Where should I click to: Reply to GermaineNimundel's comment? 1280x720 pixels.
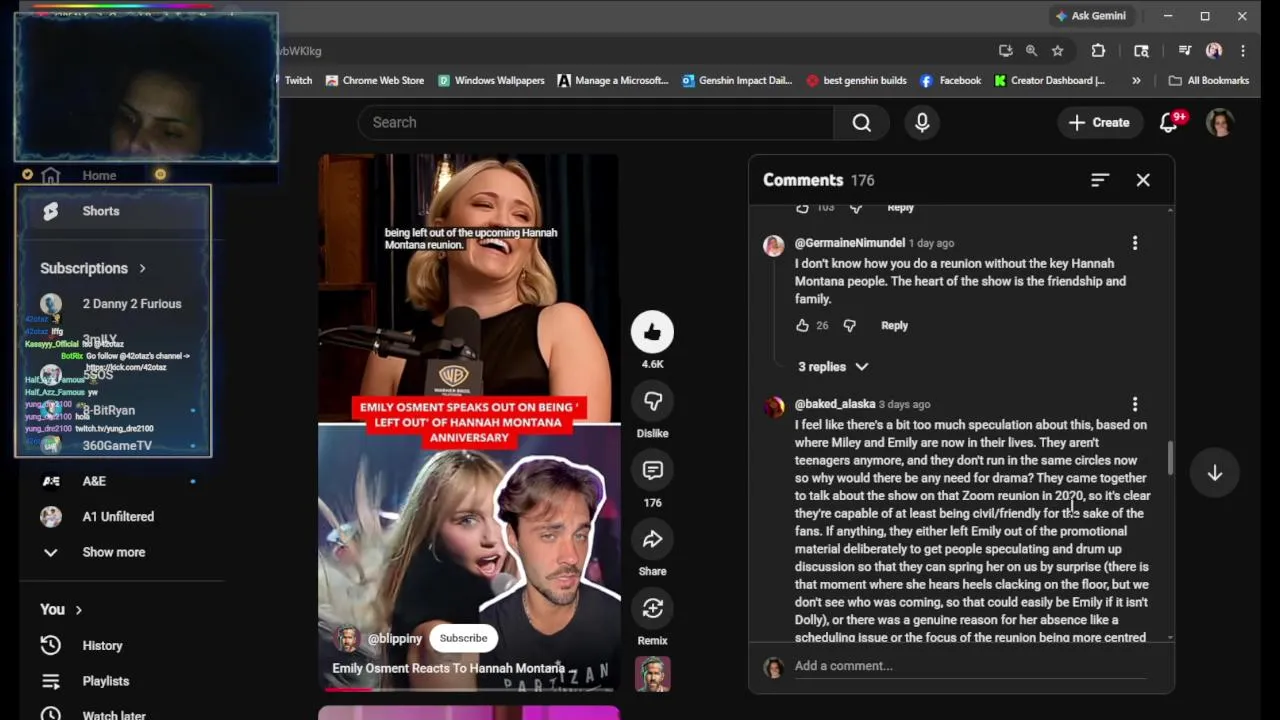point(894,325)
